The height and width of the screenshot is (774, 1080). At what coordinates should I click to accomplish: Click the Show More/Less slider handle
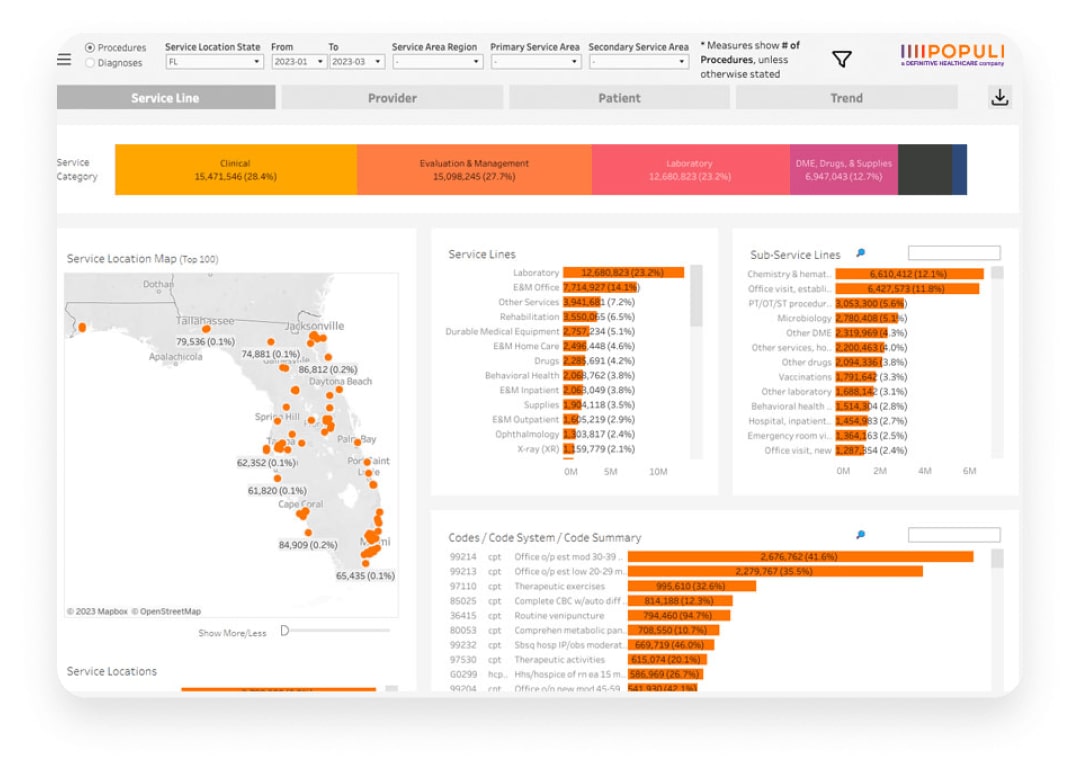click(285, 631)
